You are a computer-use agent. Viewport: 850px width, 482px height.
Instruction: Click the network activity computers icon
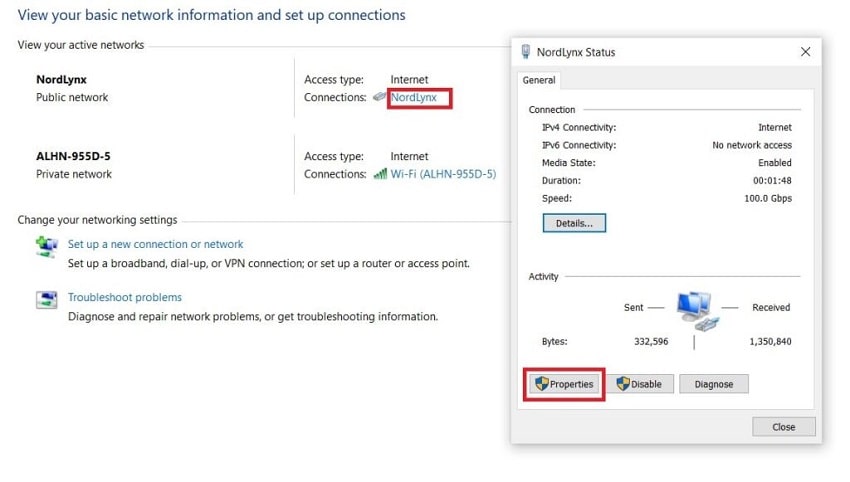pyautogui.click(x=697, y=311)
